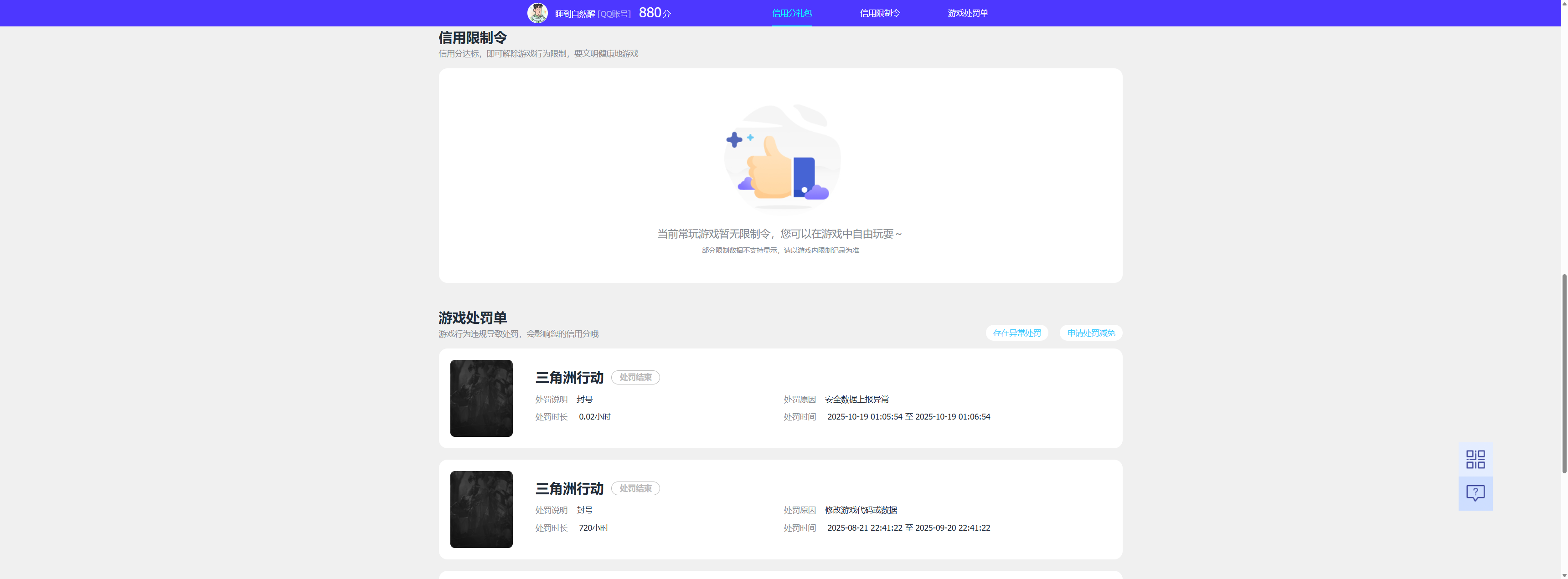Screen dimensions: 1568x579
Task: Switch to the 信用分礼包 tab
Action: 791,13
